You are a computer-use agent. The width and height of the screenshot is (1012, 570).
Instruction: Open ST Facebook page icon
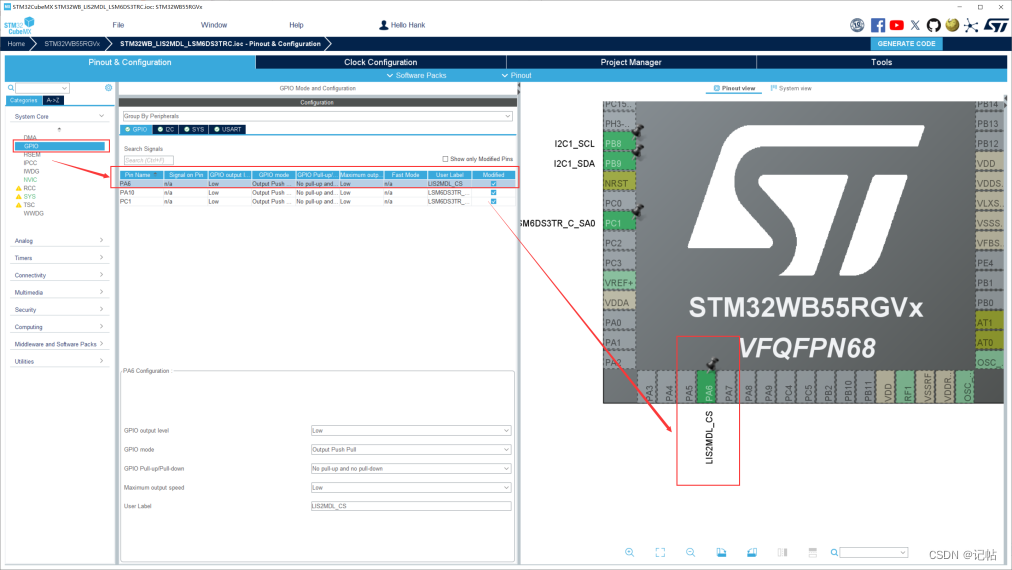(878, 25)
